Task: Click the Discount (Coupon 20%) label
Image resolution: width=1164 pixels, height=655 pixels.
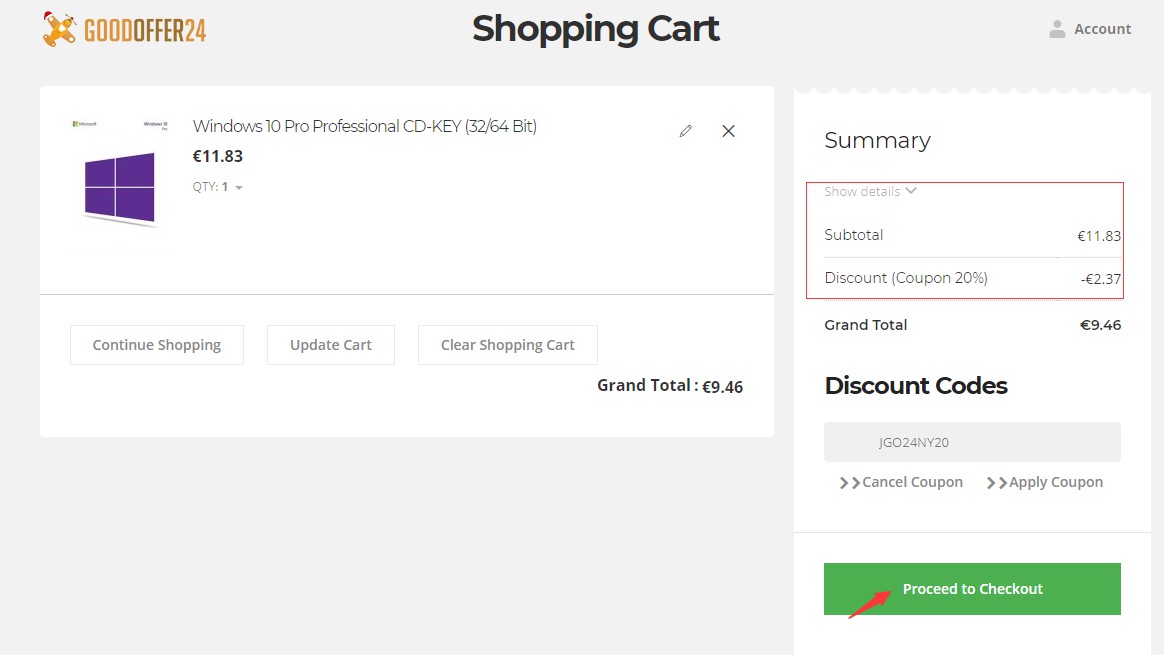Action: click(x=906, y=278)
